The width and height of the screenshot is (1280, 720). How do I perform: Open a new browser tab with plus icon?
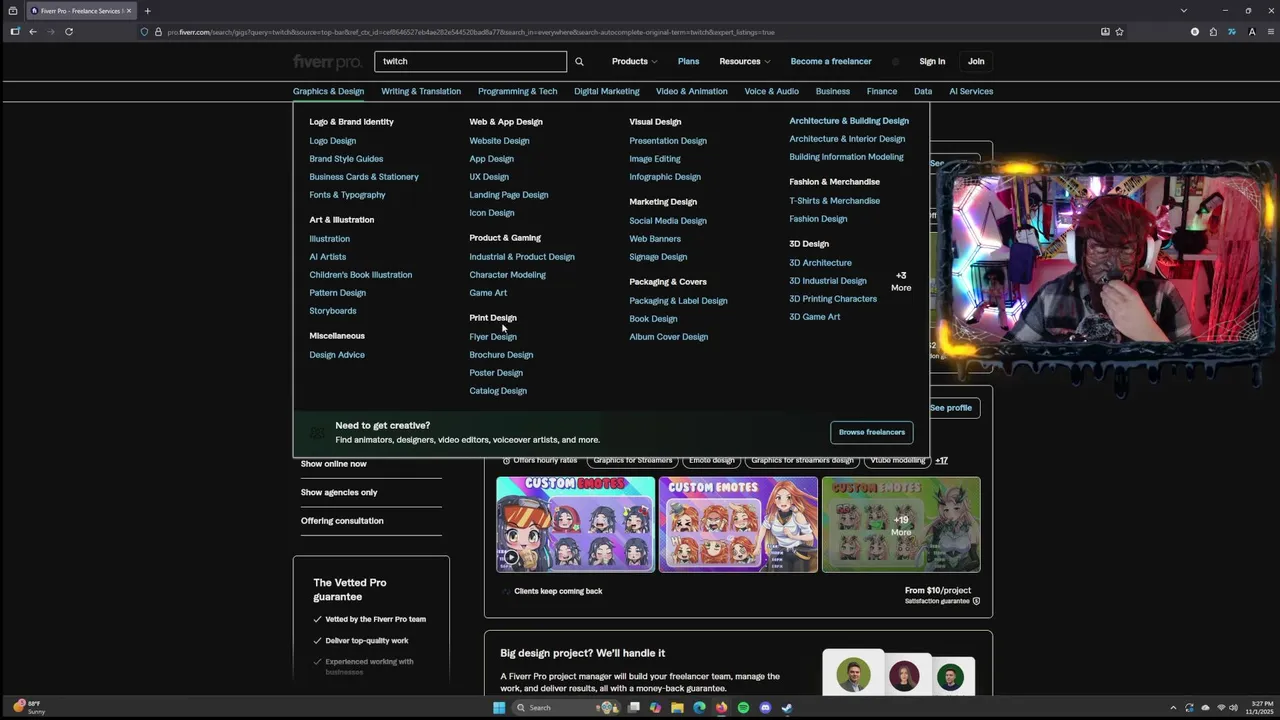point(147,11)
